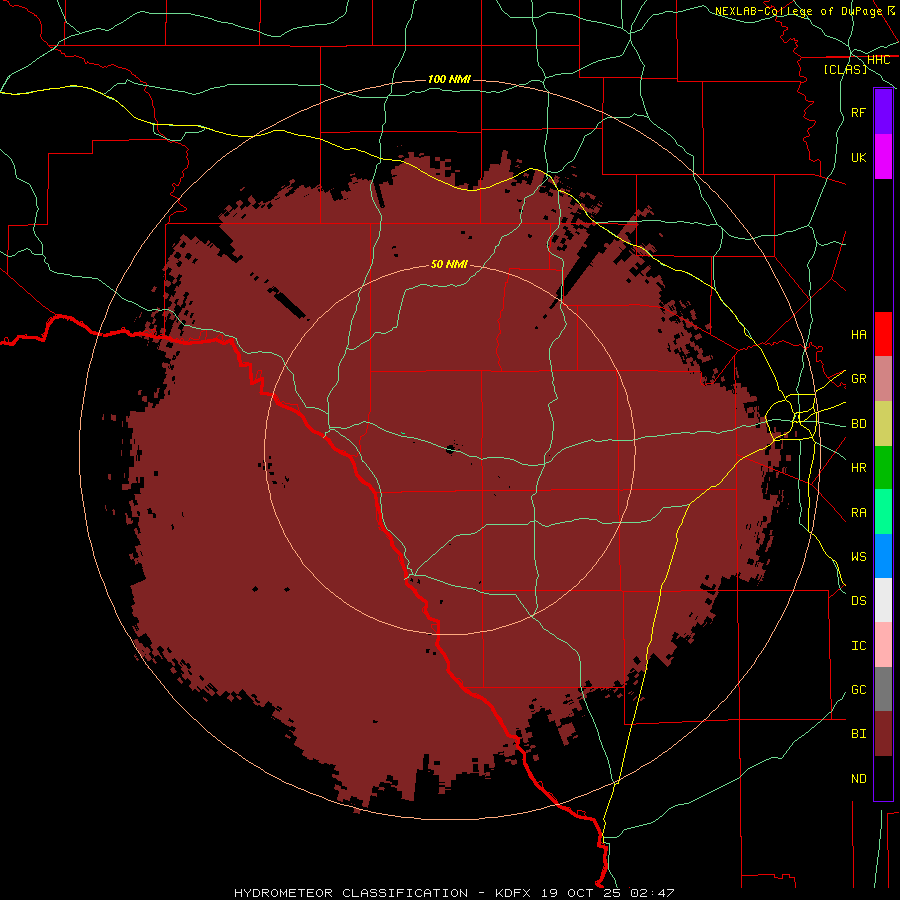Select the IC light pink legend swatch
The image size is (900, 900).
pyautogui.click(x=883, y=645)
